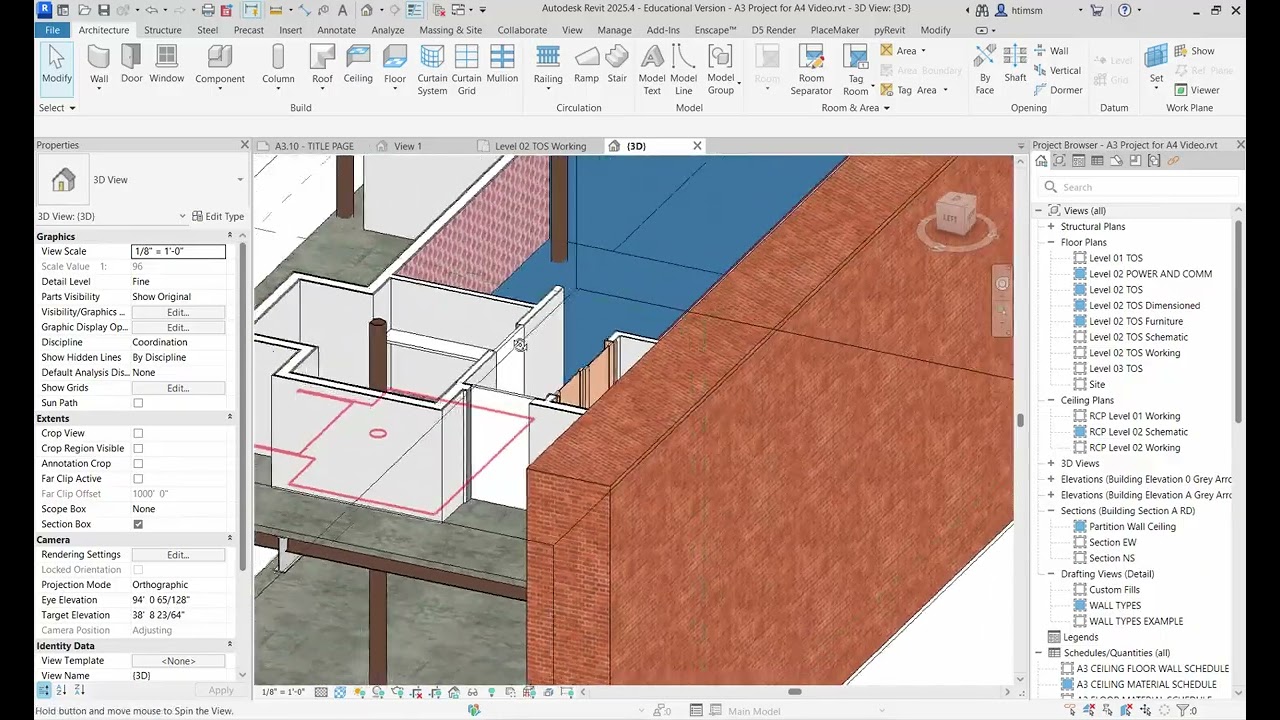Viewport: 1280px width, 720px height.
Task: Open the Area tool dropdown
Action: 923,51
